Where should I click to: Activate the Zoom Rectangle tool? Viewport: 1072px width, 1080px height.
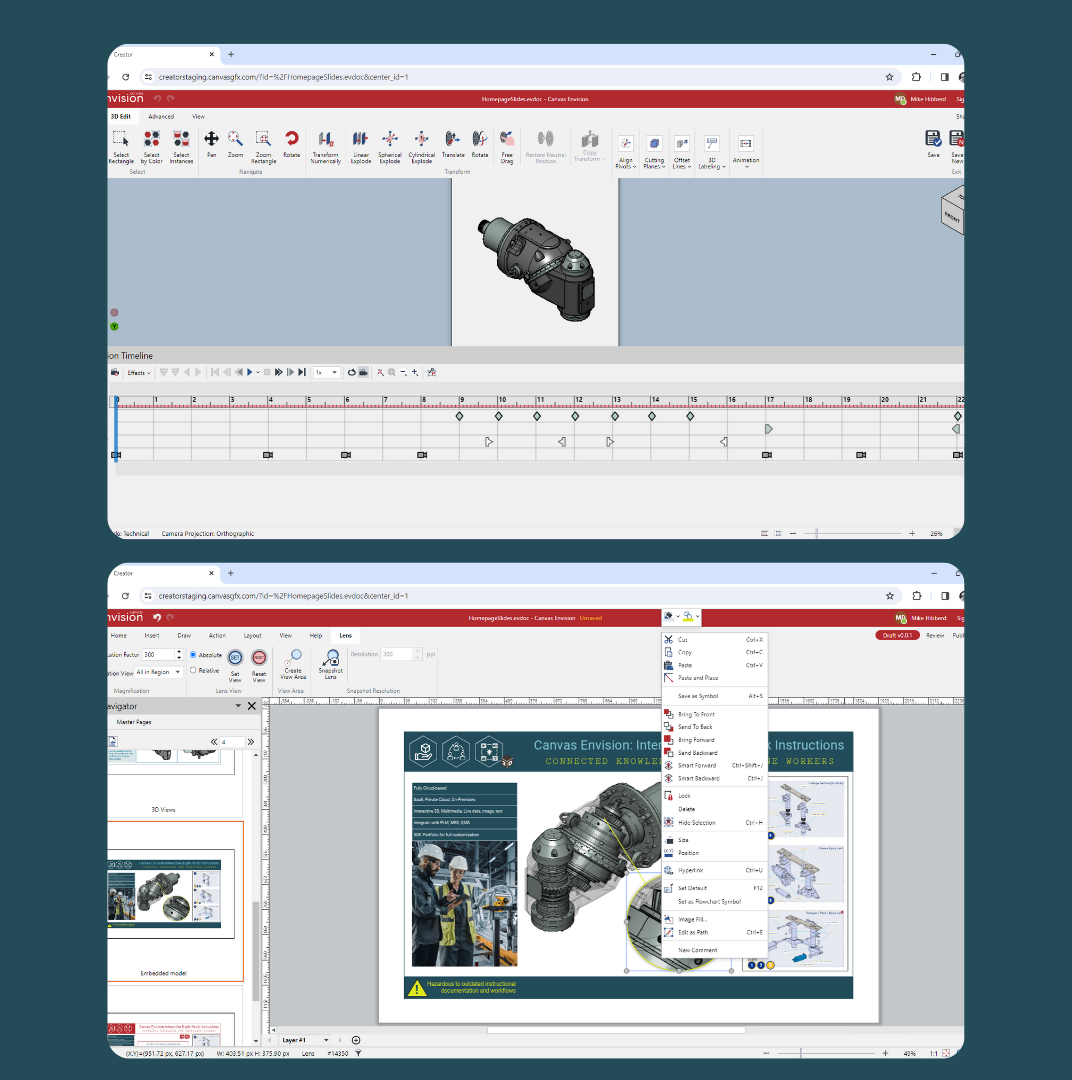coord(262,148)
